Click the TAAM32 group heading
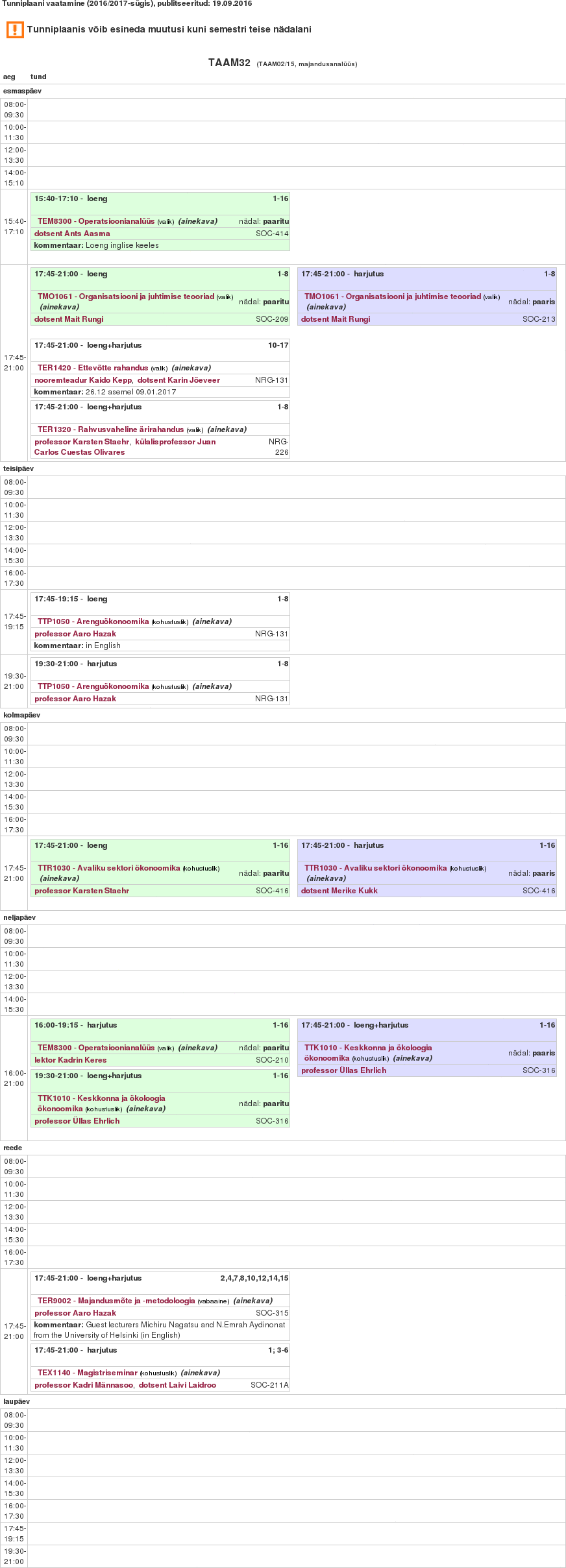 click(x=229, y=63)
